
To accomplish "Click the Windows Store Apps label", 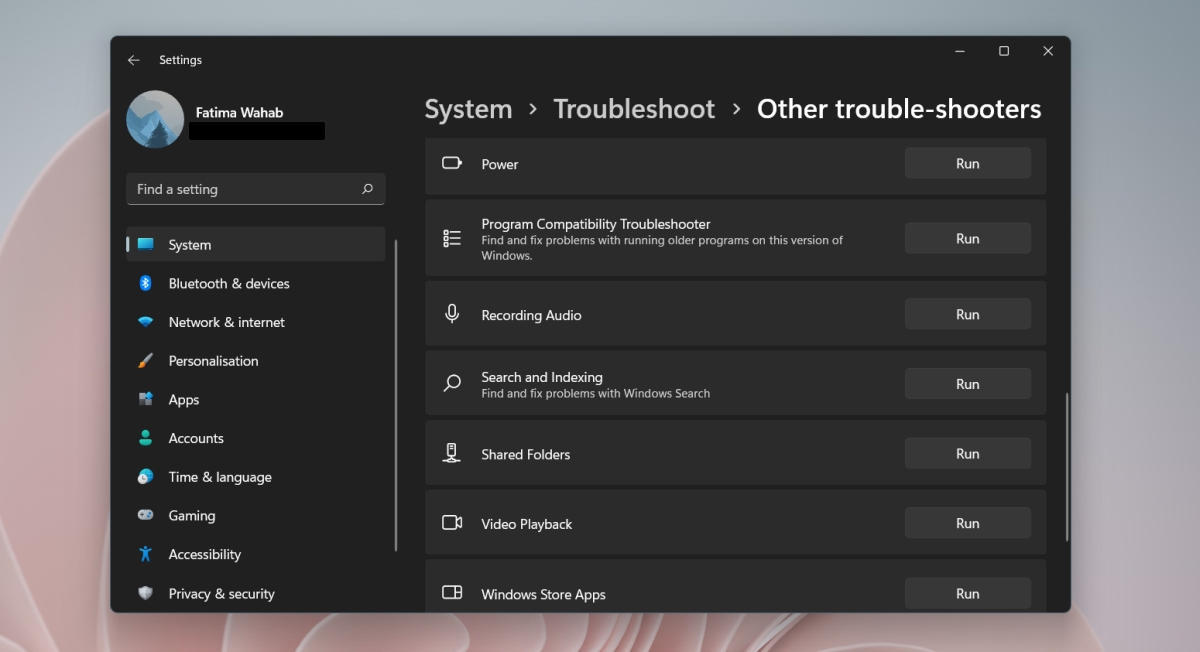I will pyautogui.click(x=543, y=594).
